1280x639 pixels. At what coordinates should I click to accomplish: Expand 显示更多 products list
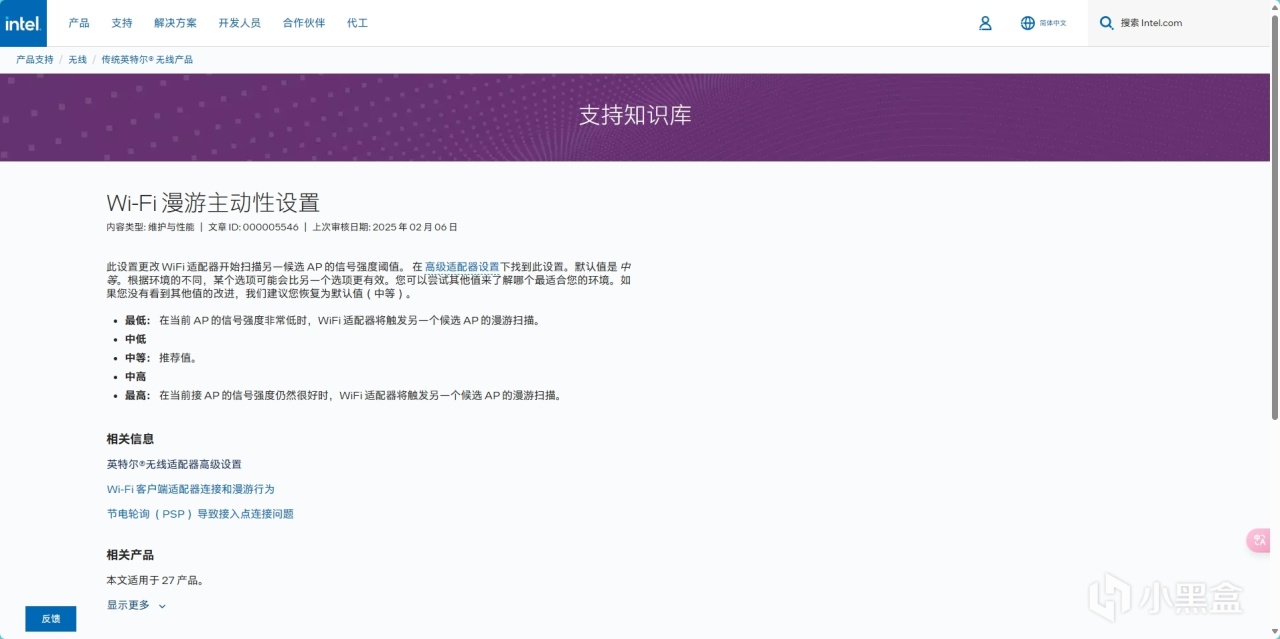pyautogui.click(x=128, y=605)
